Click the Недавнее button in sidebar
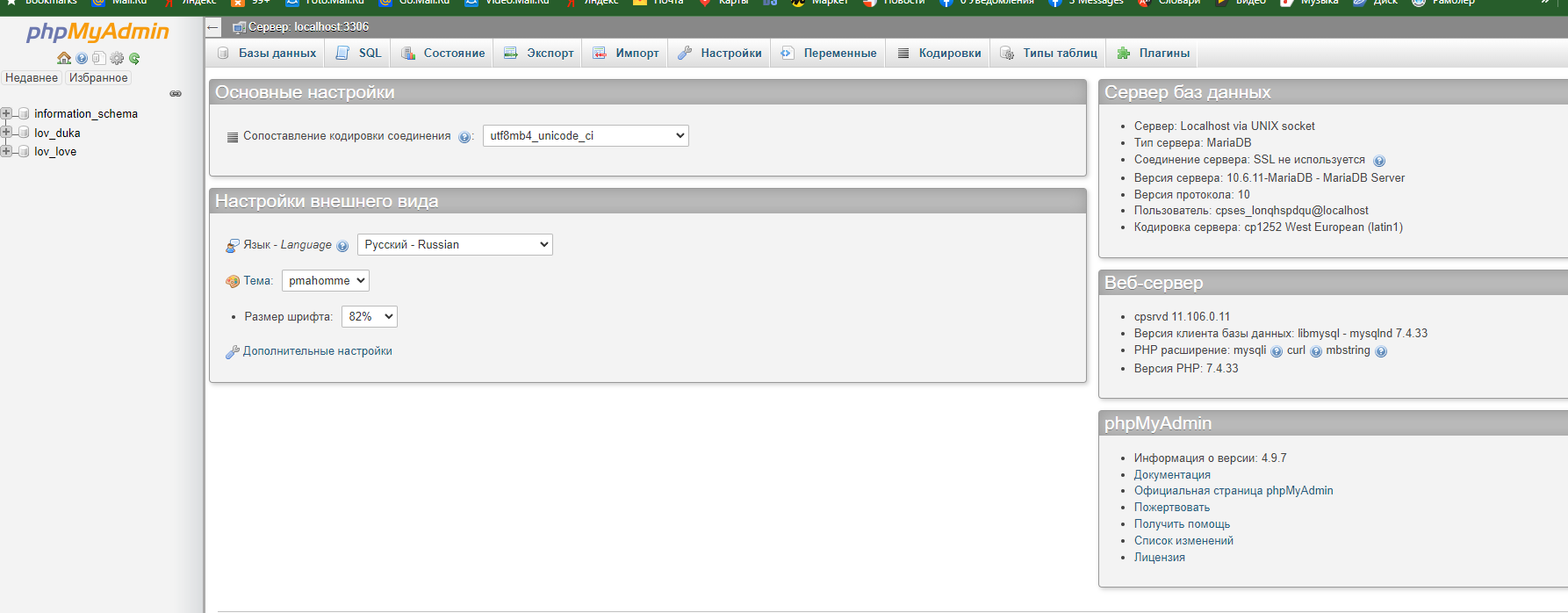 (x=32, y=78)
